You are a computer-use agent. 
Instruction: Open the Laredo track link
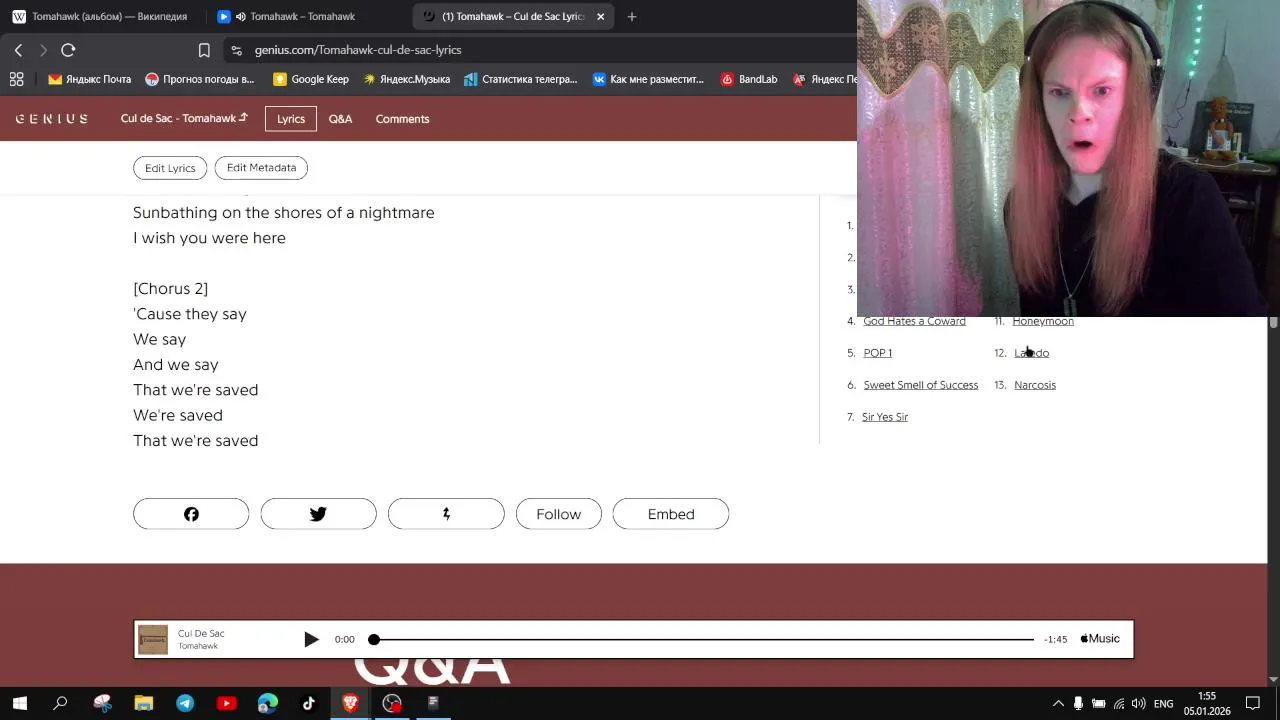coord(1031,353)
